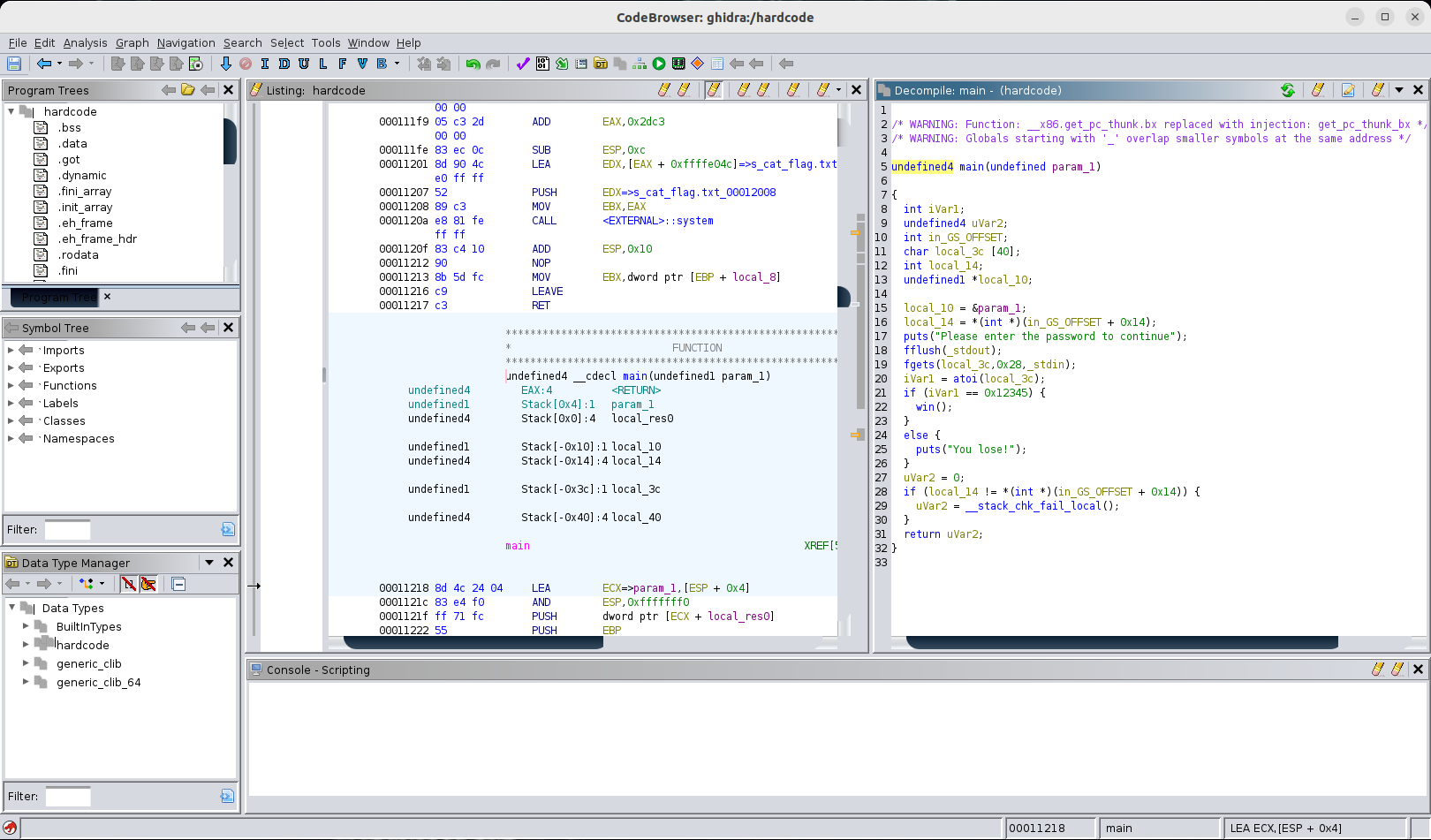This screenshot has height=840, width=1431.
Task: Open the File menu
Action: pos(18,42)
